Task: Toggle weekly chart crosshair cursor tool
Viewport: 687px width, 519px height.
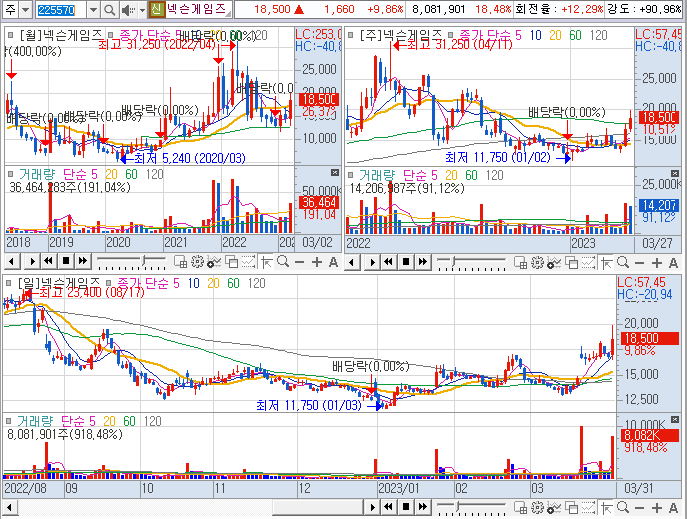Action: coord(606,263)
